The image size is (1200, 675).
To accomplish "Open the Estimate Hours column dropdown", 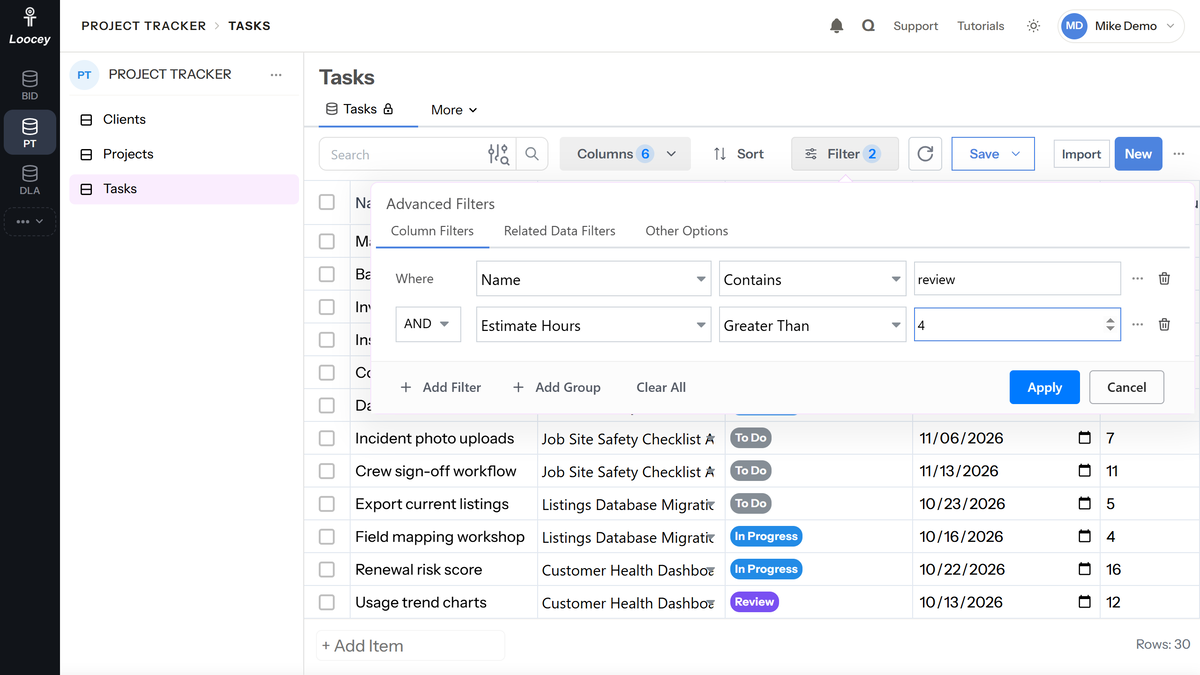I will pyautogui.click(x=594, y=325).
